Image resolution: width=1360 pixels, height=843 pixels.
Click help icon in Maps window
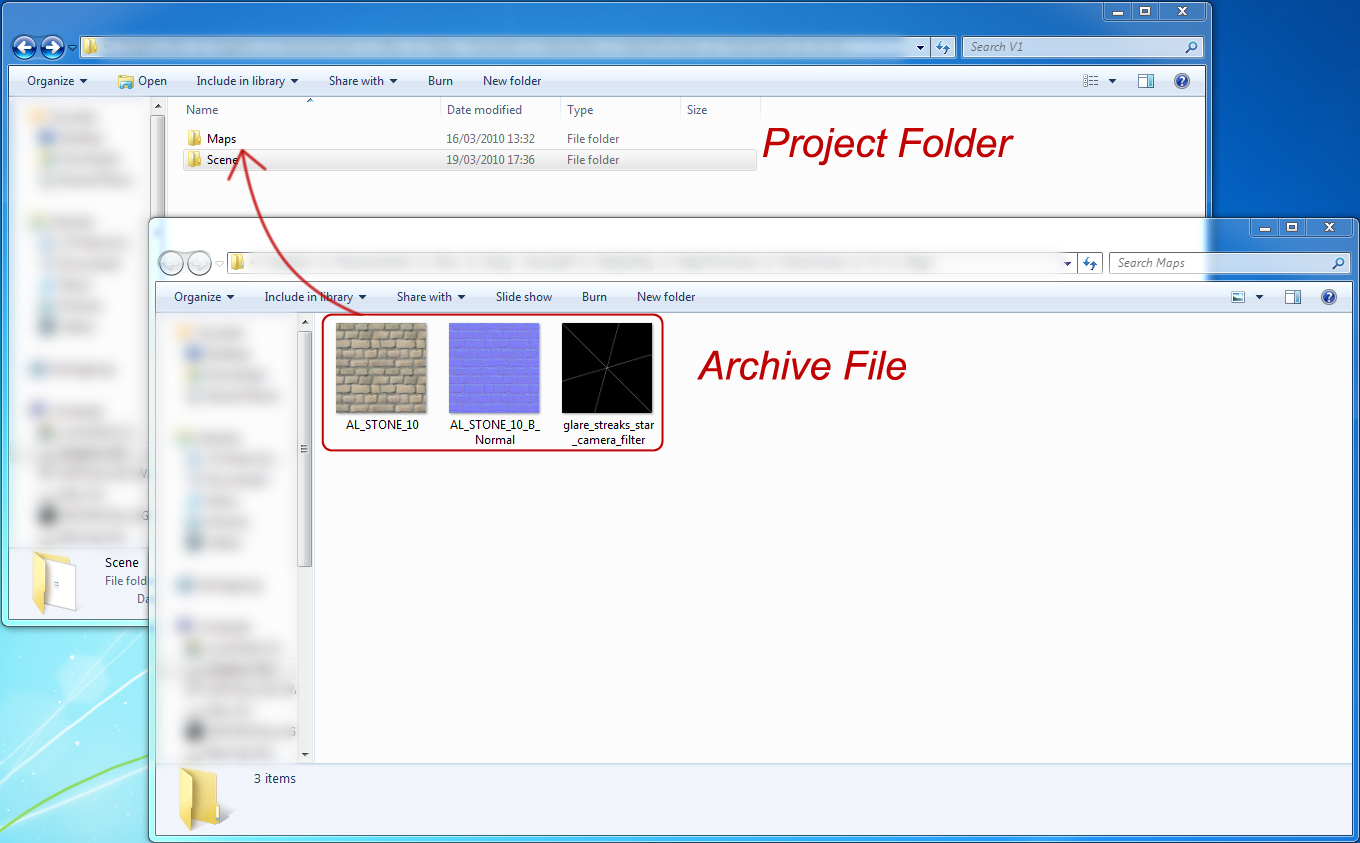1329,297
